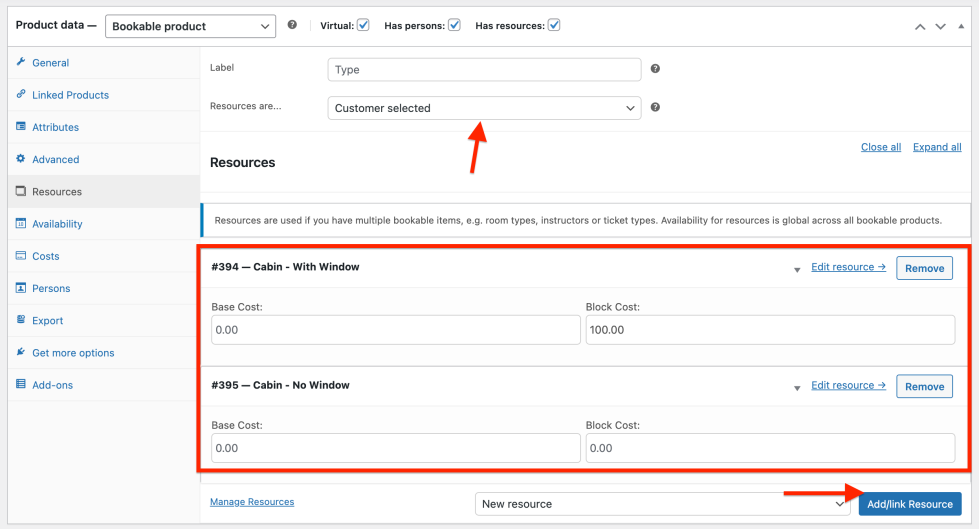
Task: Remove the Cabin - No Window resource
Action: [924, 386]
